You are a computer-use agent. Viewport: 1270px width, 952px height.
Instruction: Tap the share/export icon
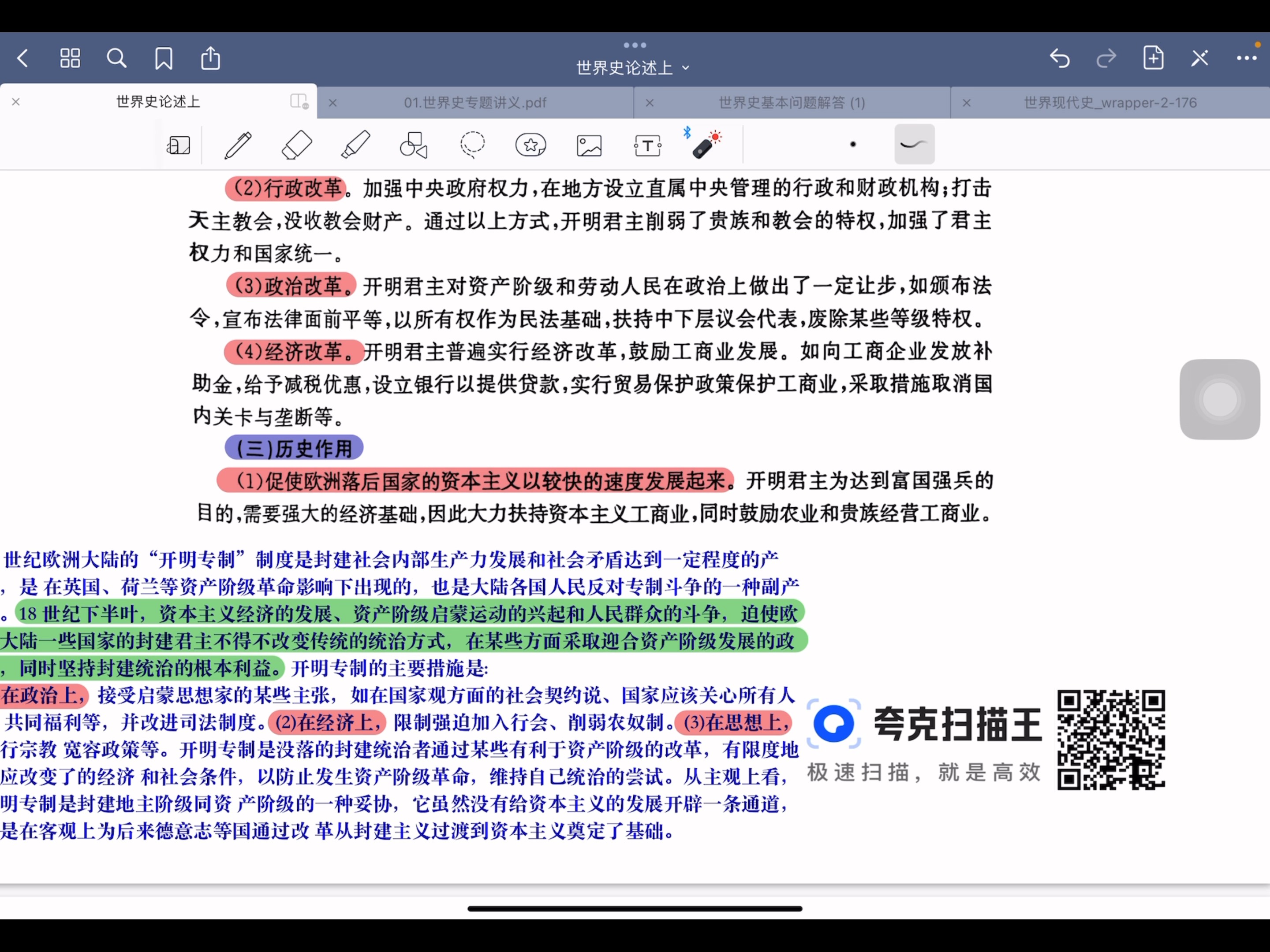tap(211, 58)
